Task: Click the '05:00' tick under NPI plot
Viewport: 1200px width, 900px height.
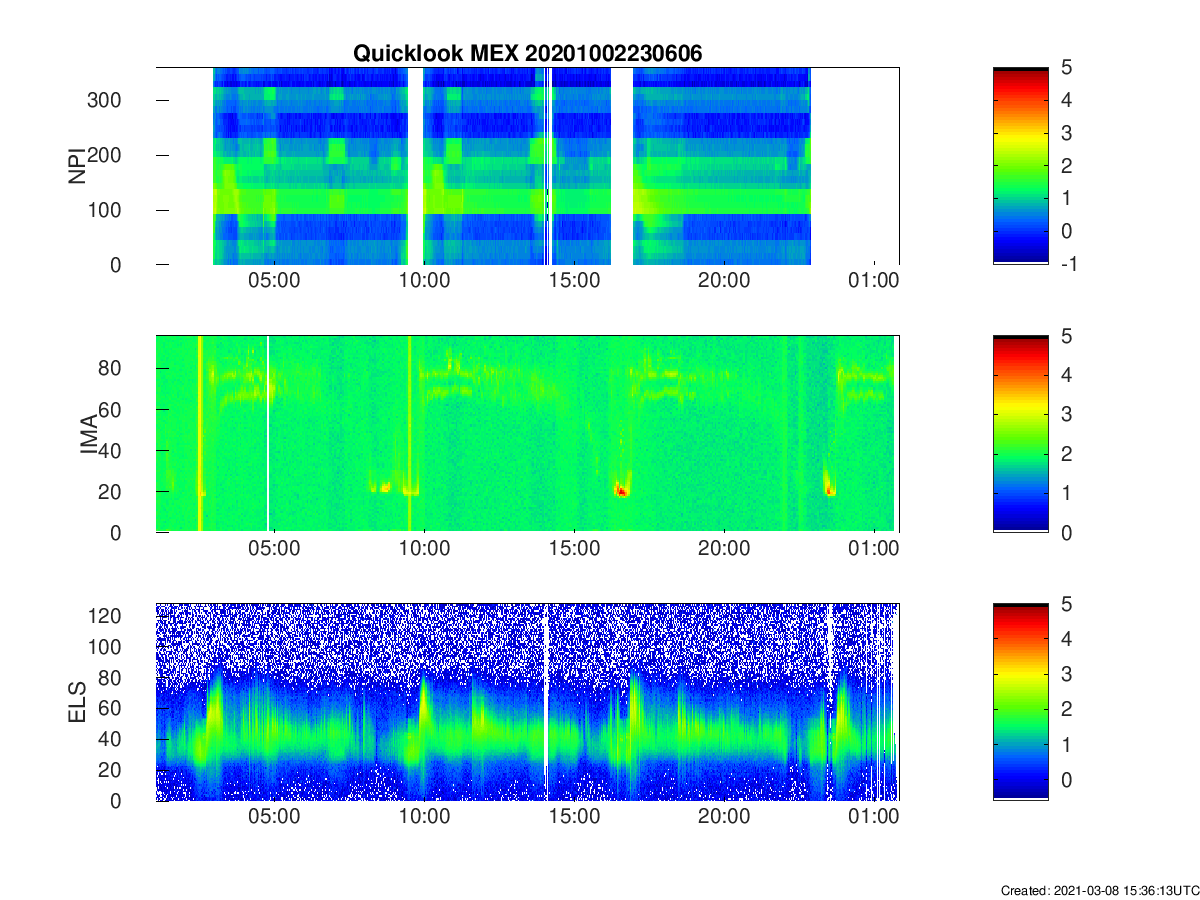Action: point(274,281)
